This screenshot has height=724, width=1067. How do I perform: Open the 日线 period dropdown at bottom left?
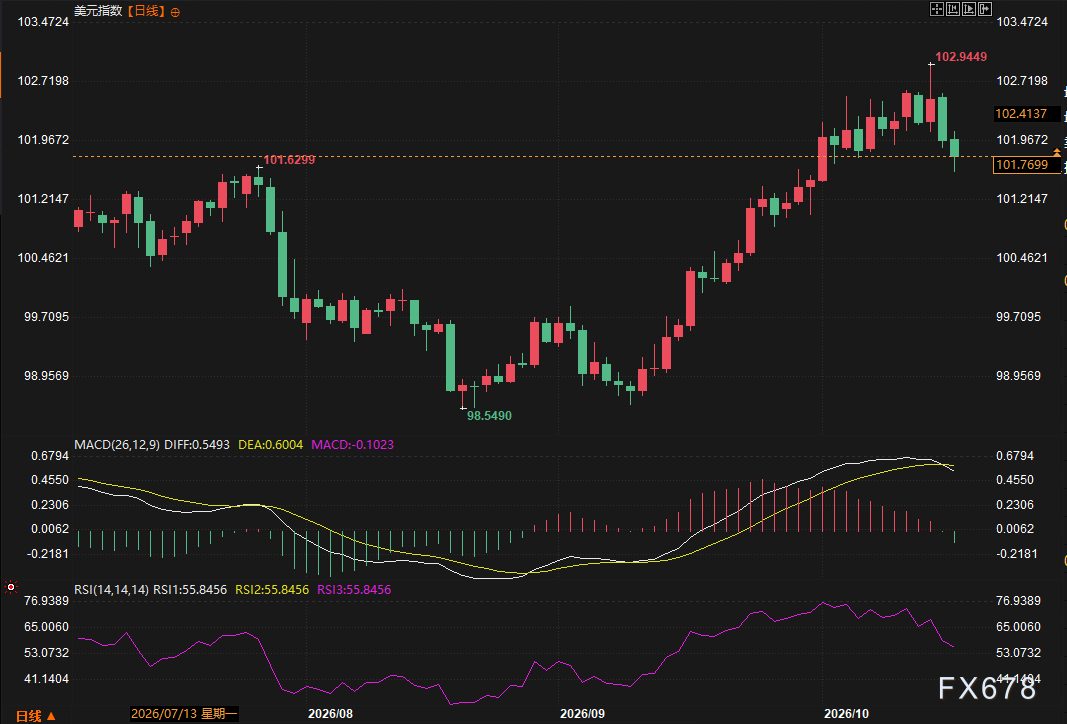pyautogui.click(x=36, y=715)
